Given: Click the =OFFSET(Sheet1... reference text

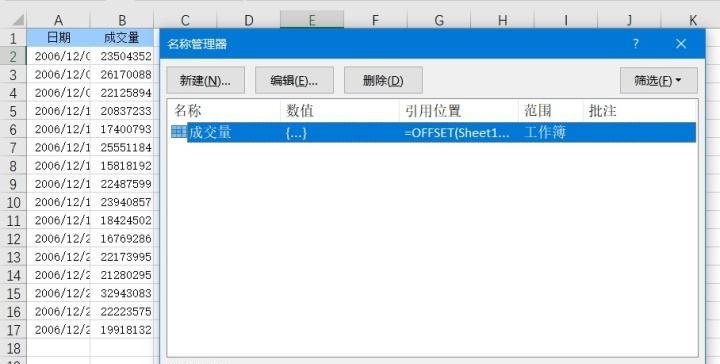Looking at the screenshot, I should 457,133.
